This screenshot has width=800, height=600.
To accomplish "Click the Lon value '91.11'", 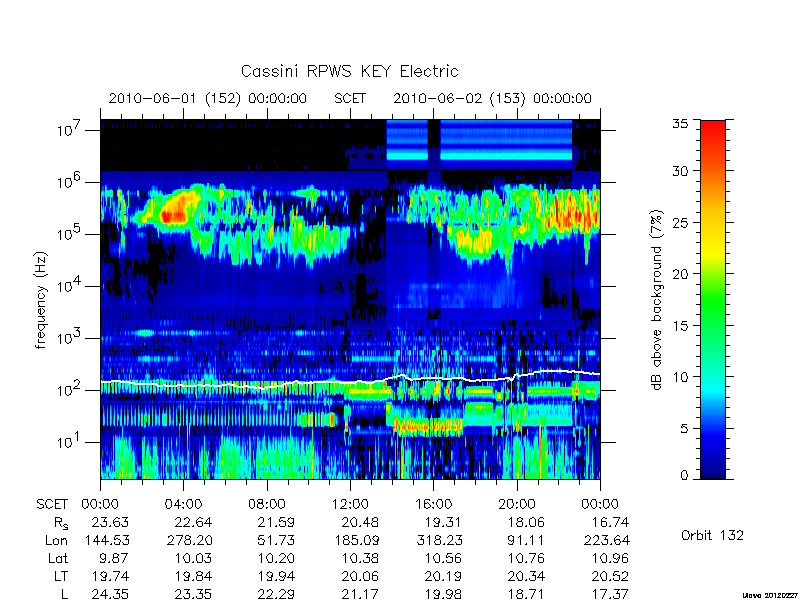I will coord(527,540).
